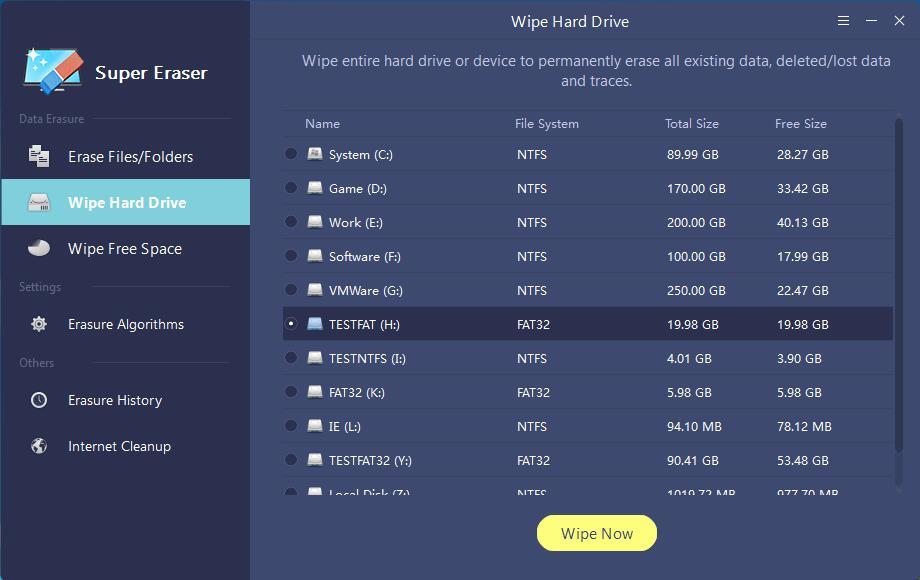The height and width of the screenshot is (580, 920).
Task: Click the Game (D:) drive icon
Action: click(315, 188)
